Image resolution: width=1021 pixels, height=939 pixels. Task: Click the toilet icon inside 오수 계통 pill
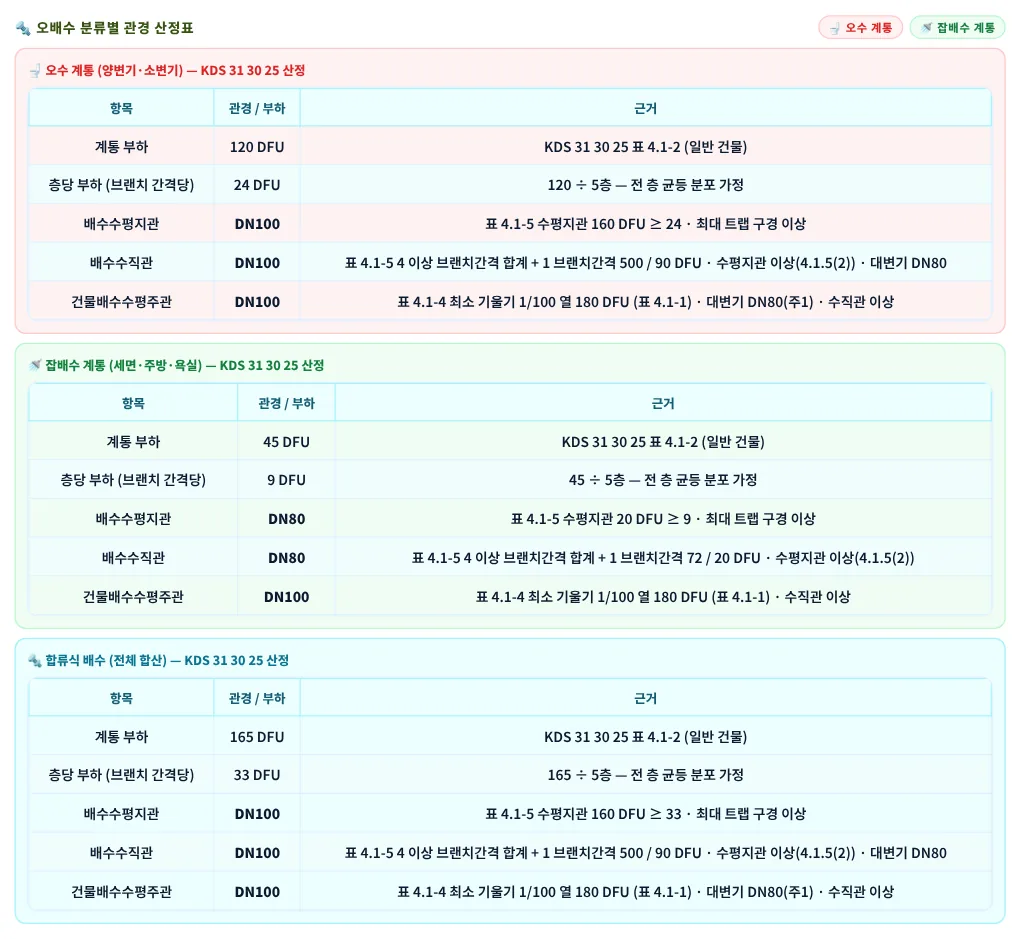pyautogui.click(x=835, y=28)
